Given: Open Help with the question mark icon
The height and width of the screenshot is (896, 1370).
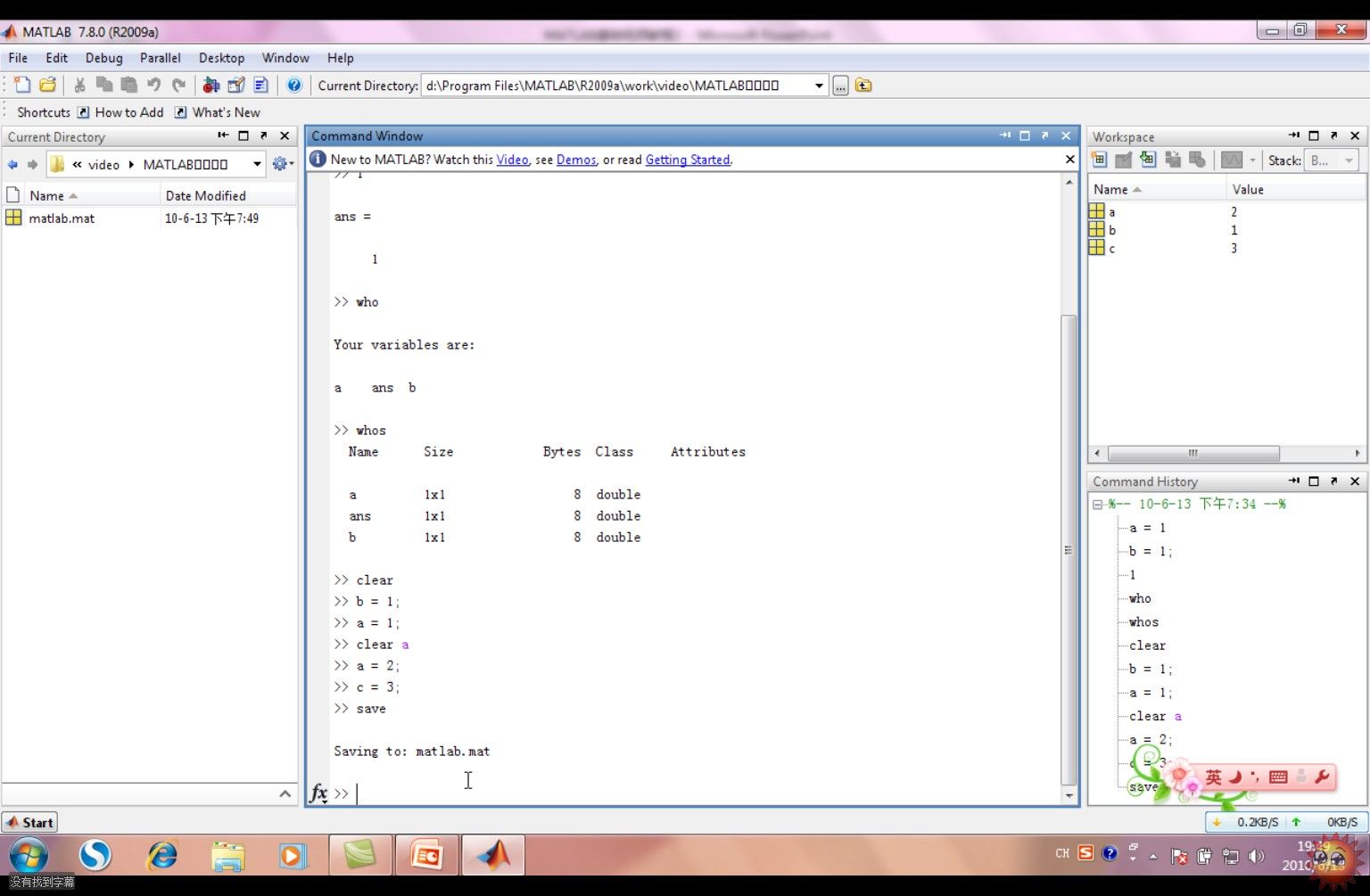Looking at the screenshot, I should (x=294, y=86).
